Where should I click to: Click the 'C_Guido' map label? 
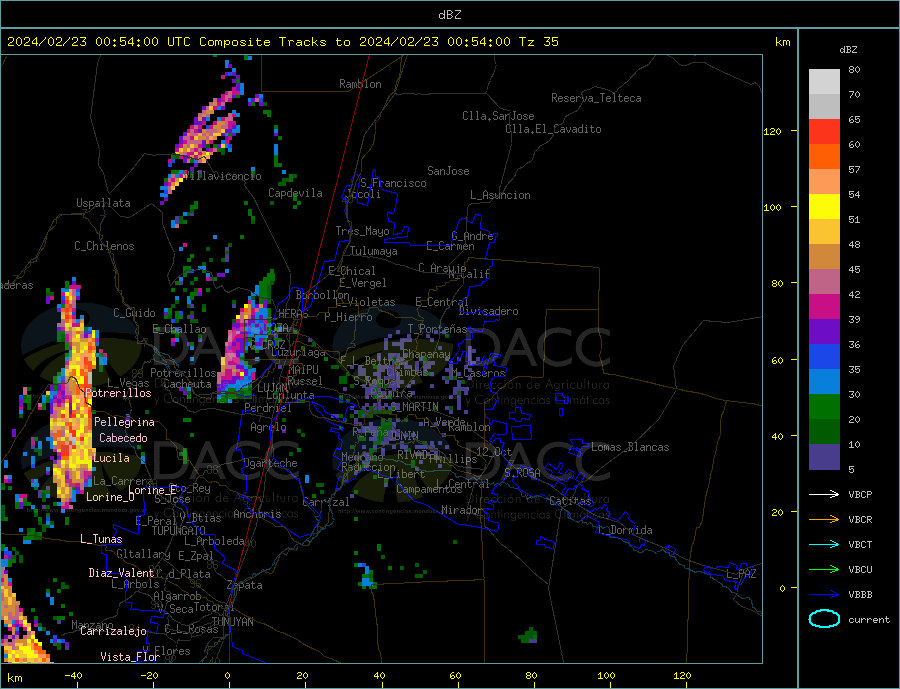tap(134, 313)
